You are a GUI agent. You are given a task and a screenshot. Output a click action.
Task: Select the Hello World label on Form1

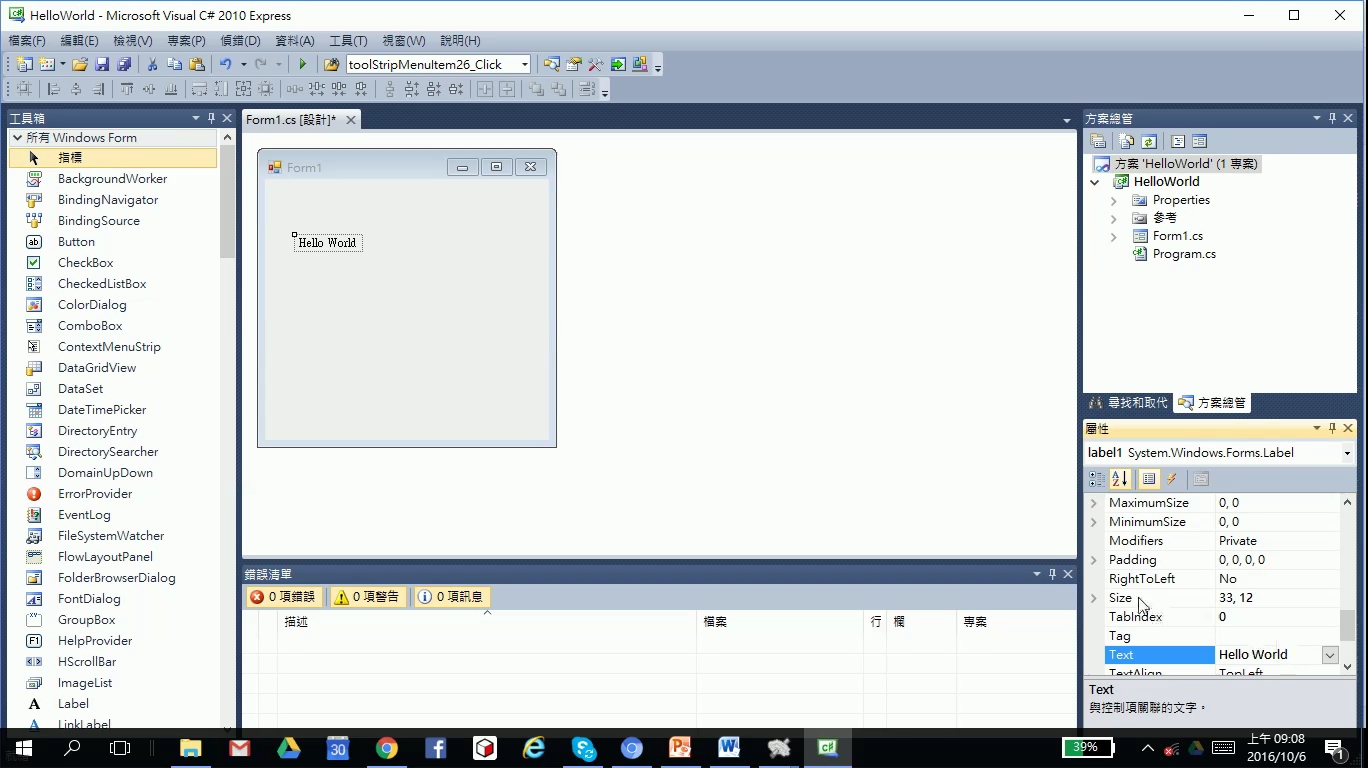click(328, 243)
